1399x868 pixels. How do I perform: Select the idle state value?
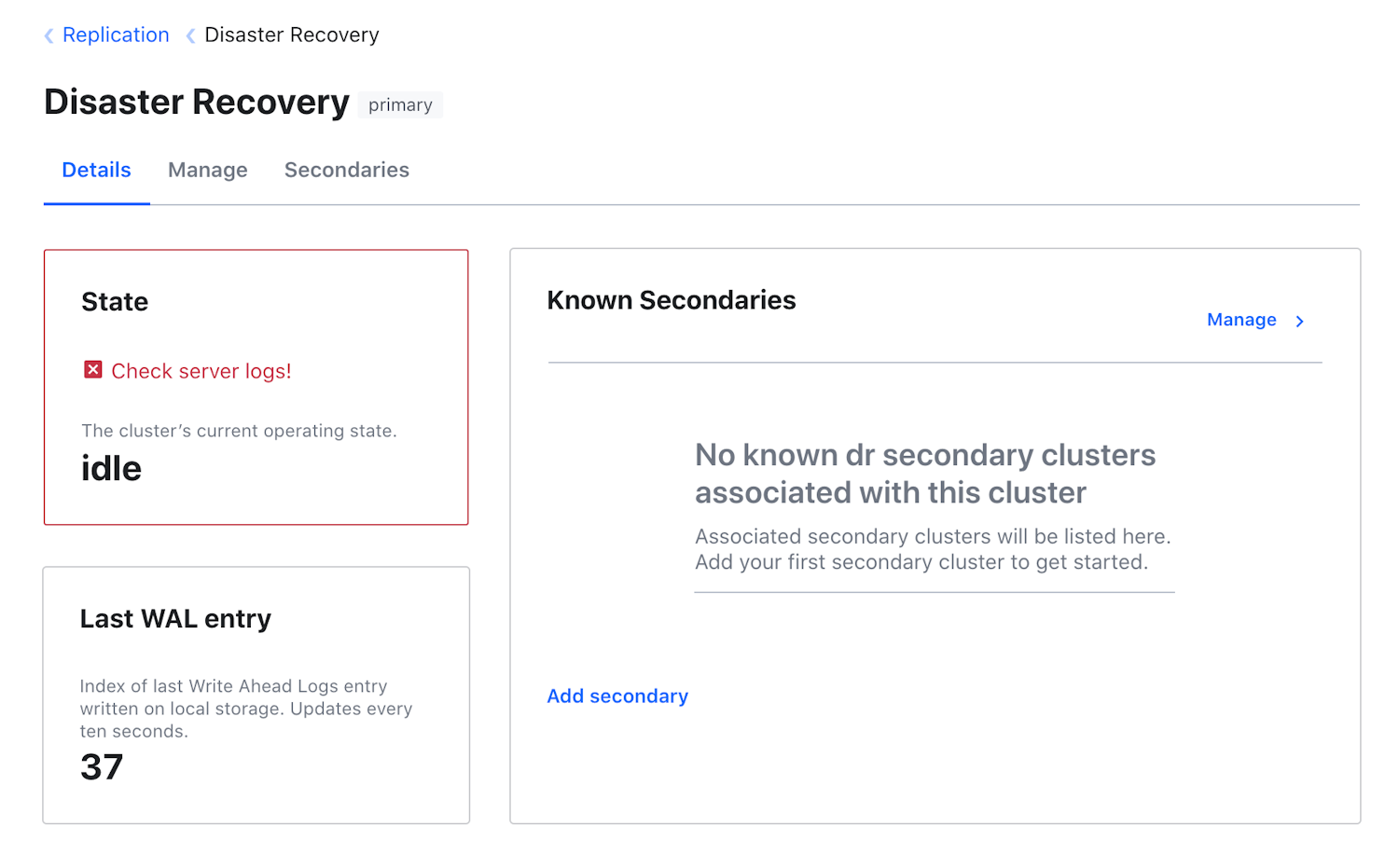tap(110, 468)
